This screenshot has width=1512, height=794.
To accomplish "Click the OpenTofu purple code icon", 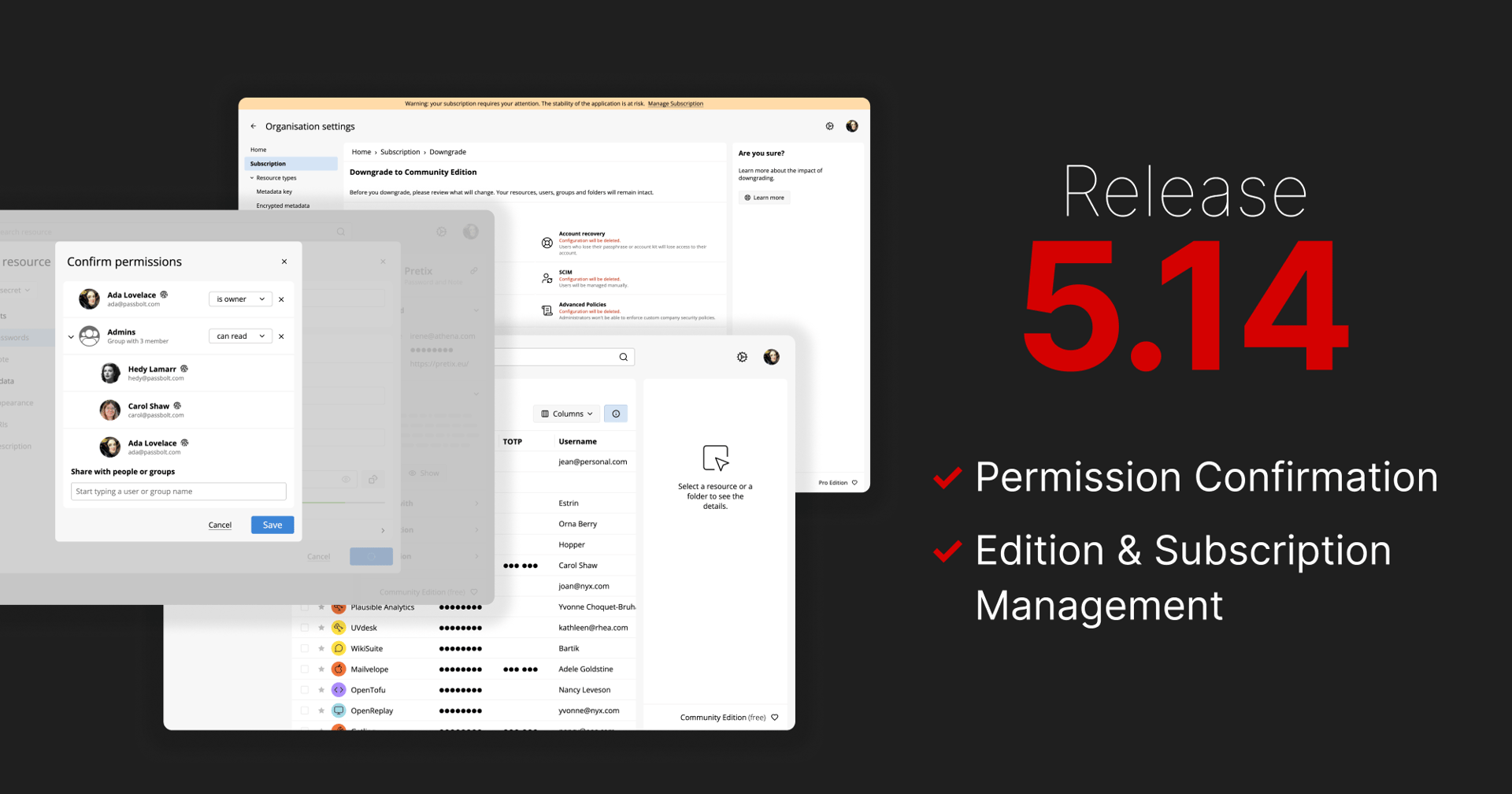I will (339, 690).
